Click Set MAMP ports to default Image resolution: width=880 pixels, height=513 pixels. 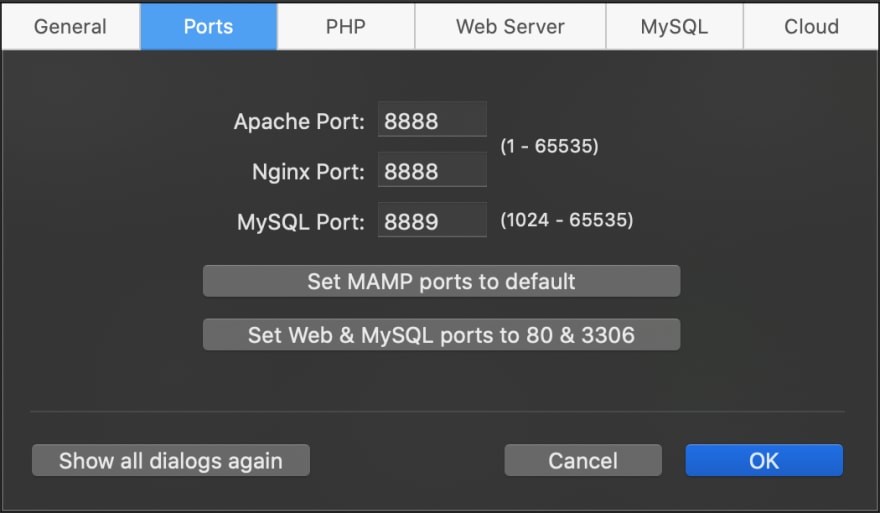pyautogui.click(x=442, y=281)
